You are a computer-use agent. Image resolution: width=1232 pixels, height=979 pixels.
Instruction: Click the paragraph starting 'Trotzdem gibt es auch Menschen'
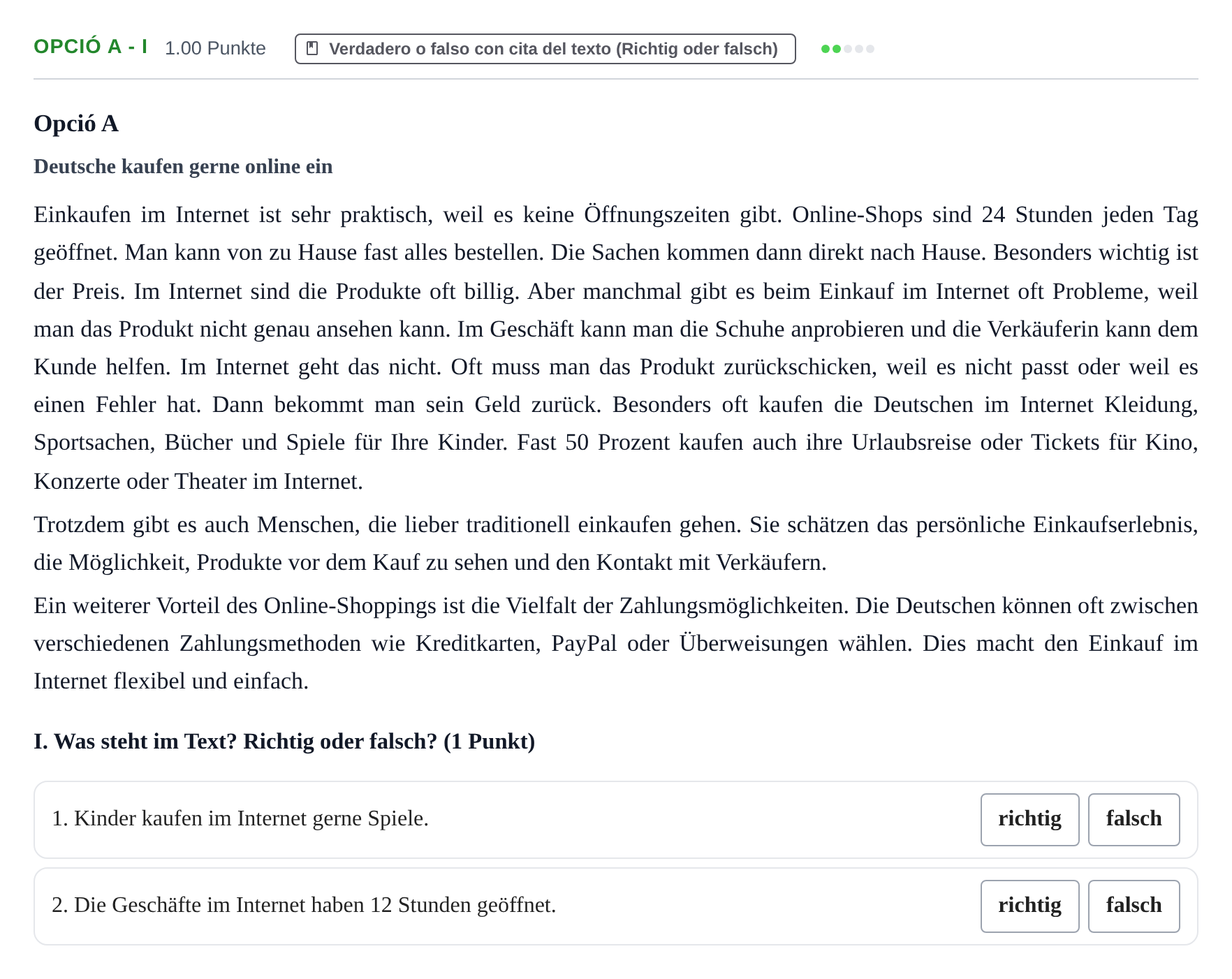[x=616, y=543]
